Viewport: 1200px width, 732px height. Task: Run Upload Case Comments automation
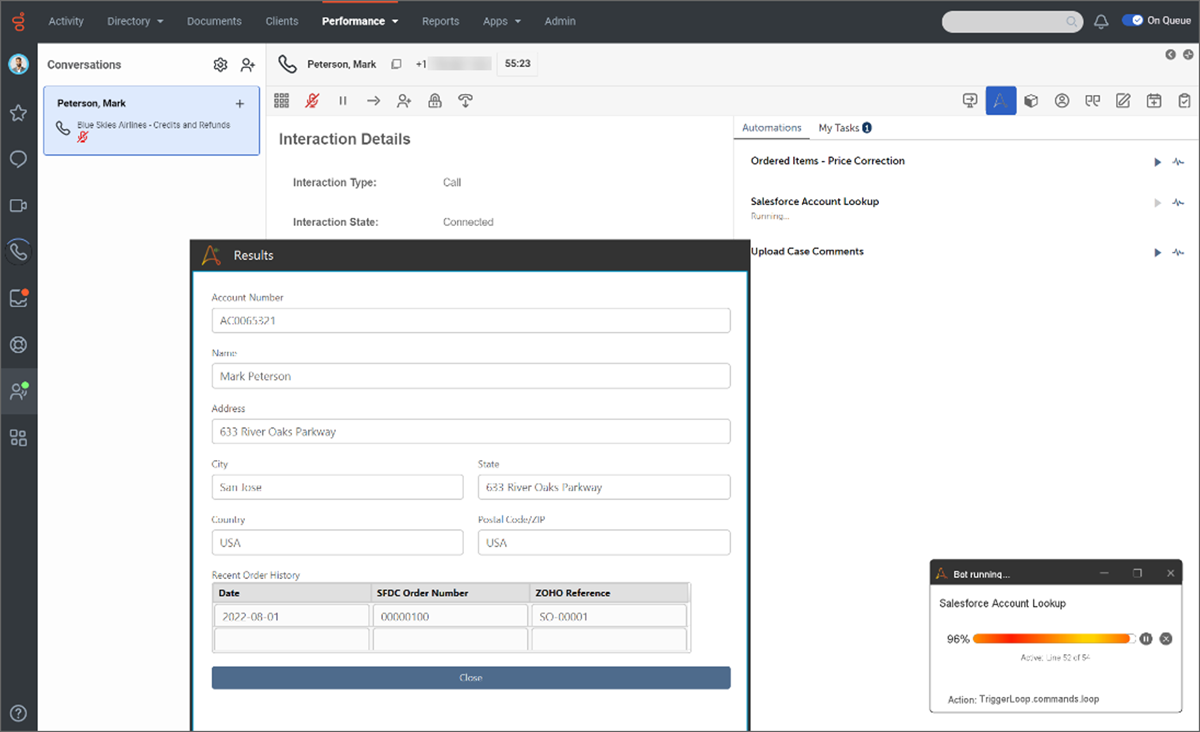(1158, 252)
